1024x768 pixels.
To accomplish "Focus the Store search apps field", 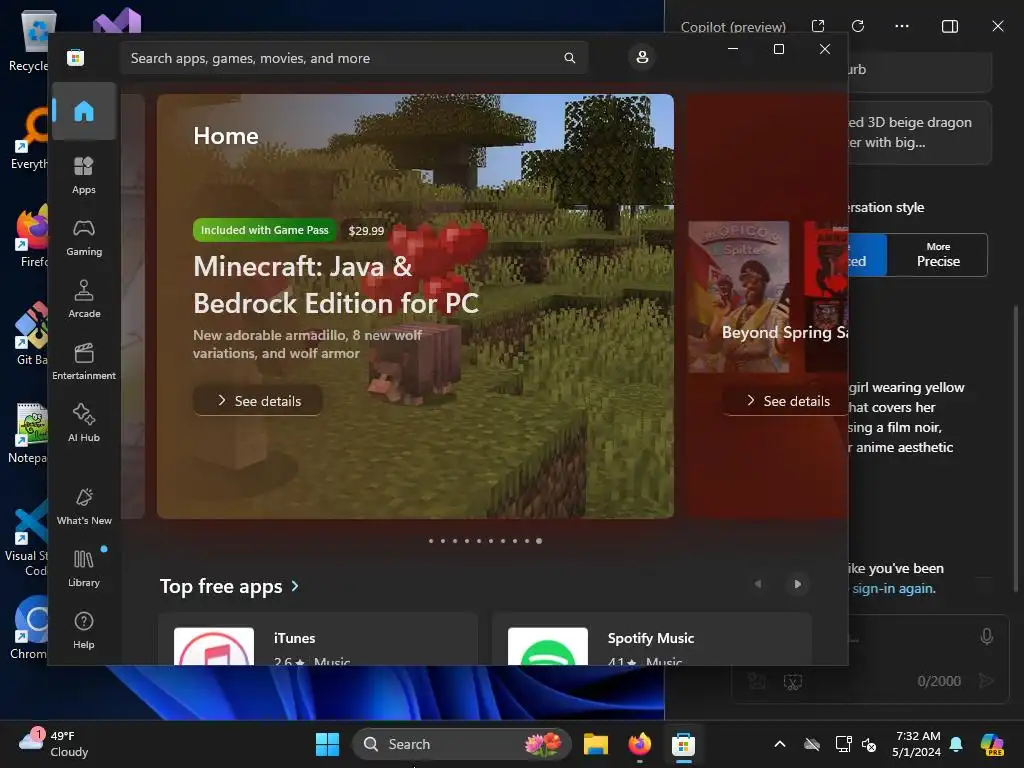I will (x=353, y=58).
